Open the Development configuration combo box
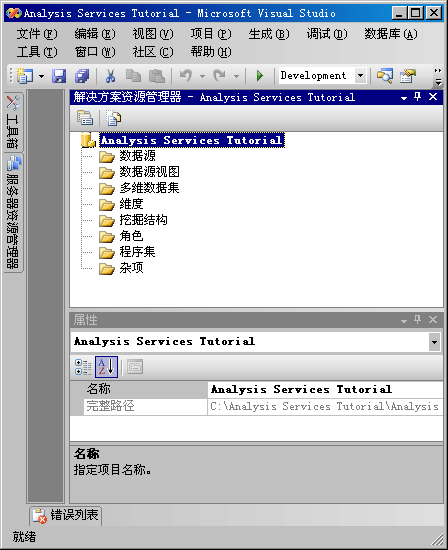448x550 pixels. pos(323,75)
